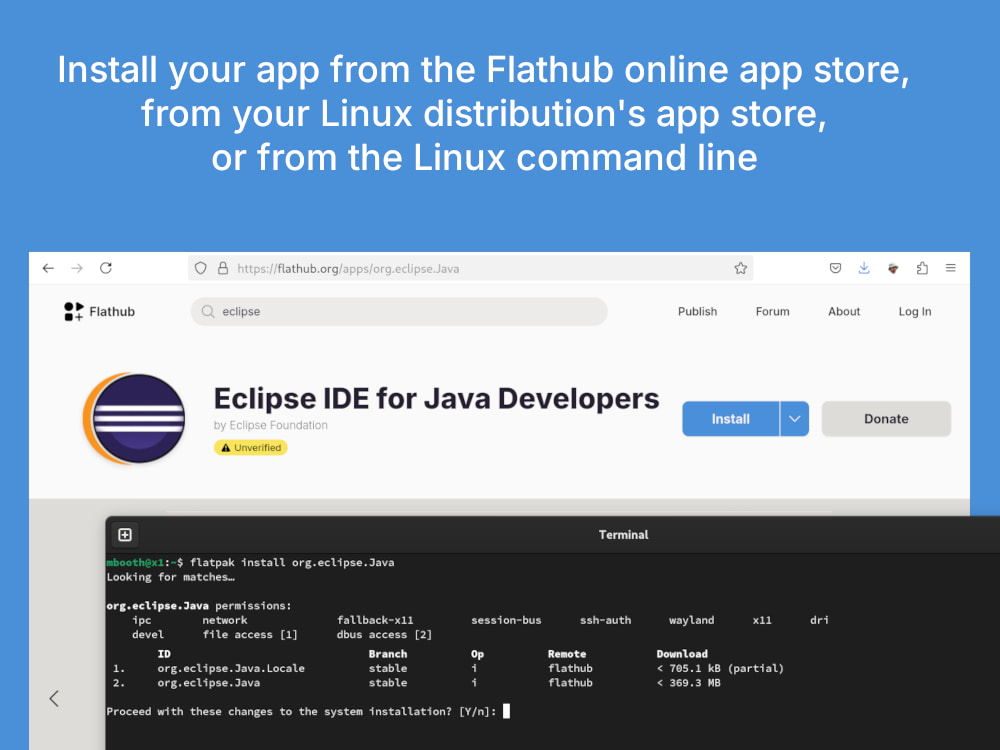1000x750 pixels.
Task: Click the blue Install button
Action: (x=731, y=419)
